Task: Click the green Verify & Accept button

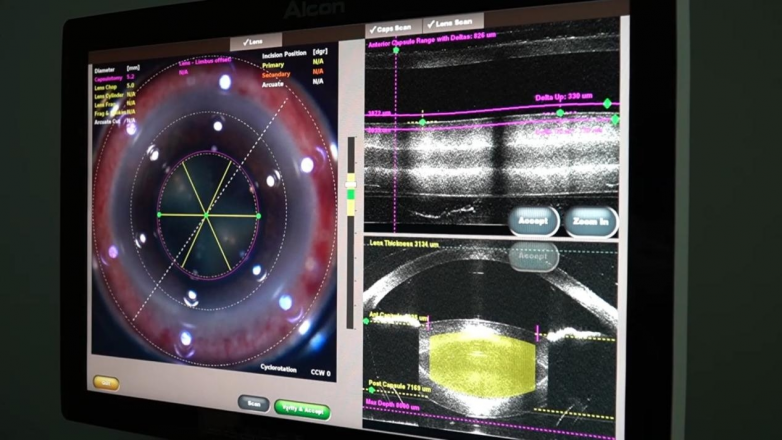Action: coord(303,408)
